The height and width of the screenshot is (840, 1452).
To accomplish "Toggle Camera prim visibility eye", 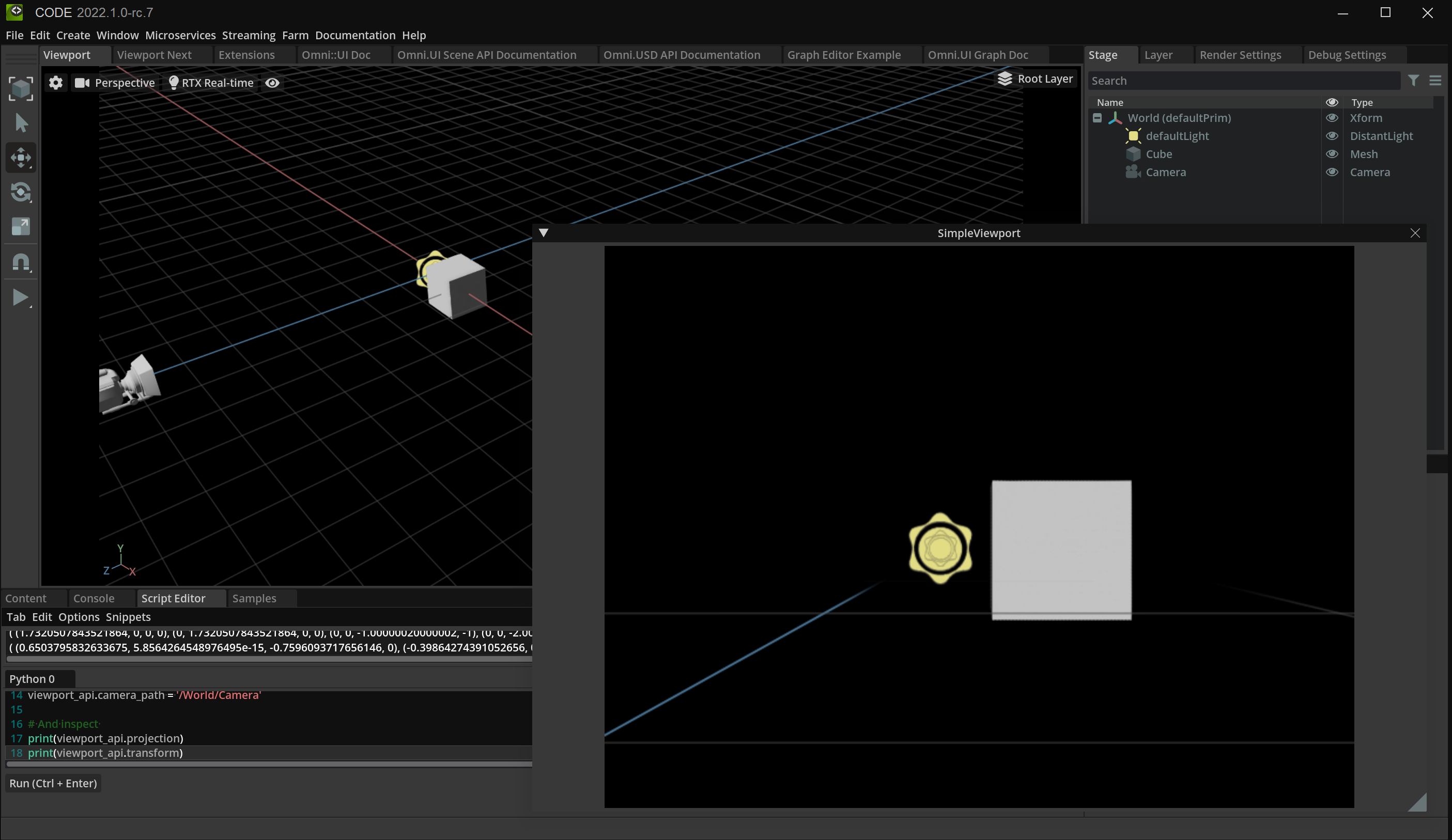I will (x=1332, y=172).
